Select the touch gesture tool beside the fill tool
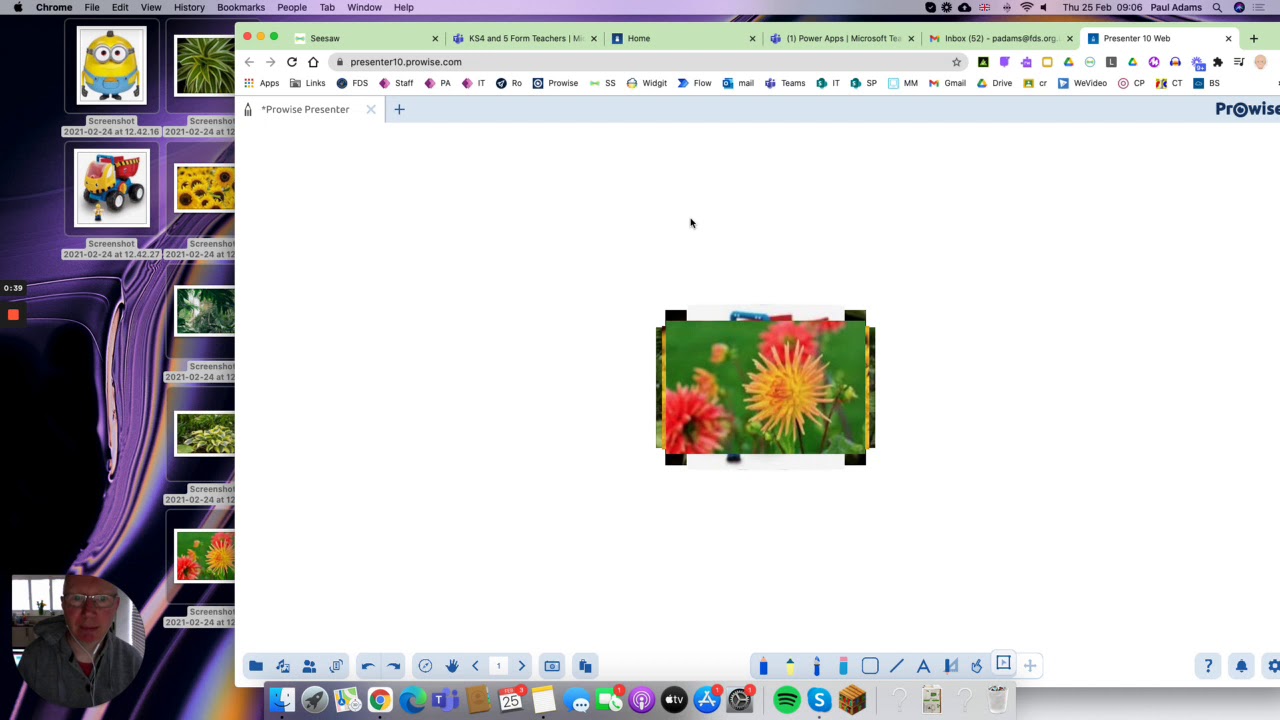 point(977,666)
